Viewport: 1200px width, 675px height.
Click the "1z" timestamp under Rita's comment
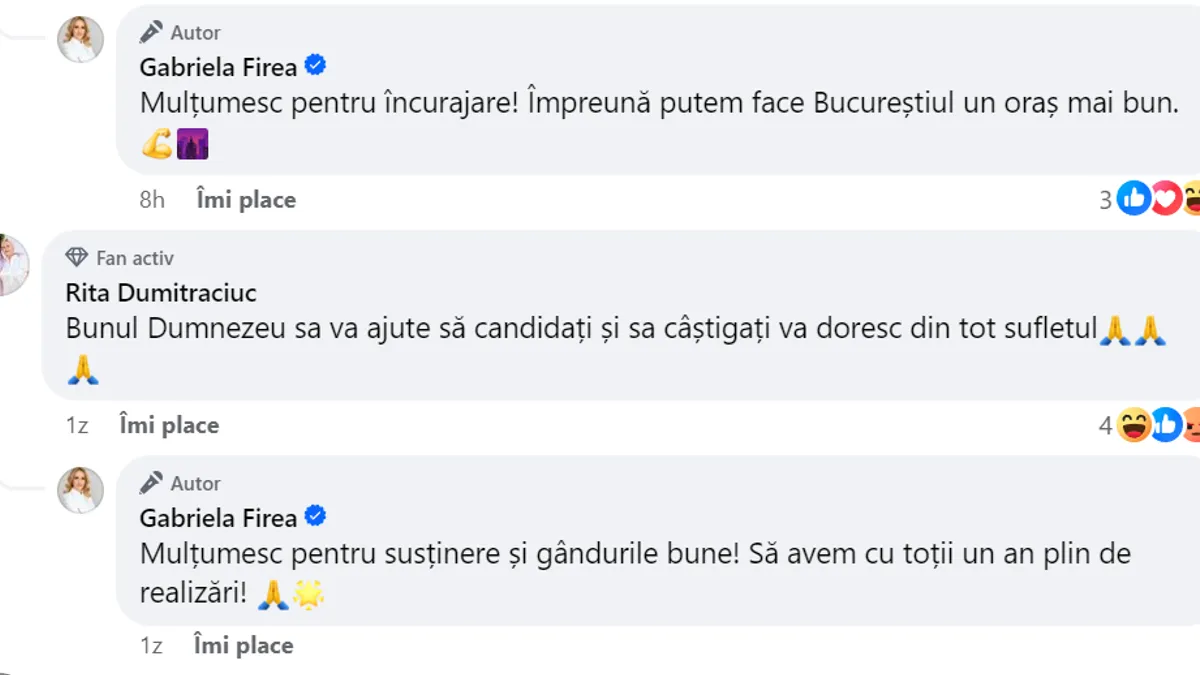click(77, 425)
